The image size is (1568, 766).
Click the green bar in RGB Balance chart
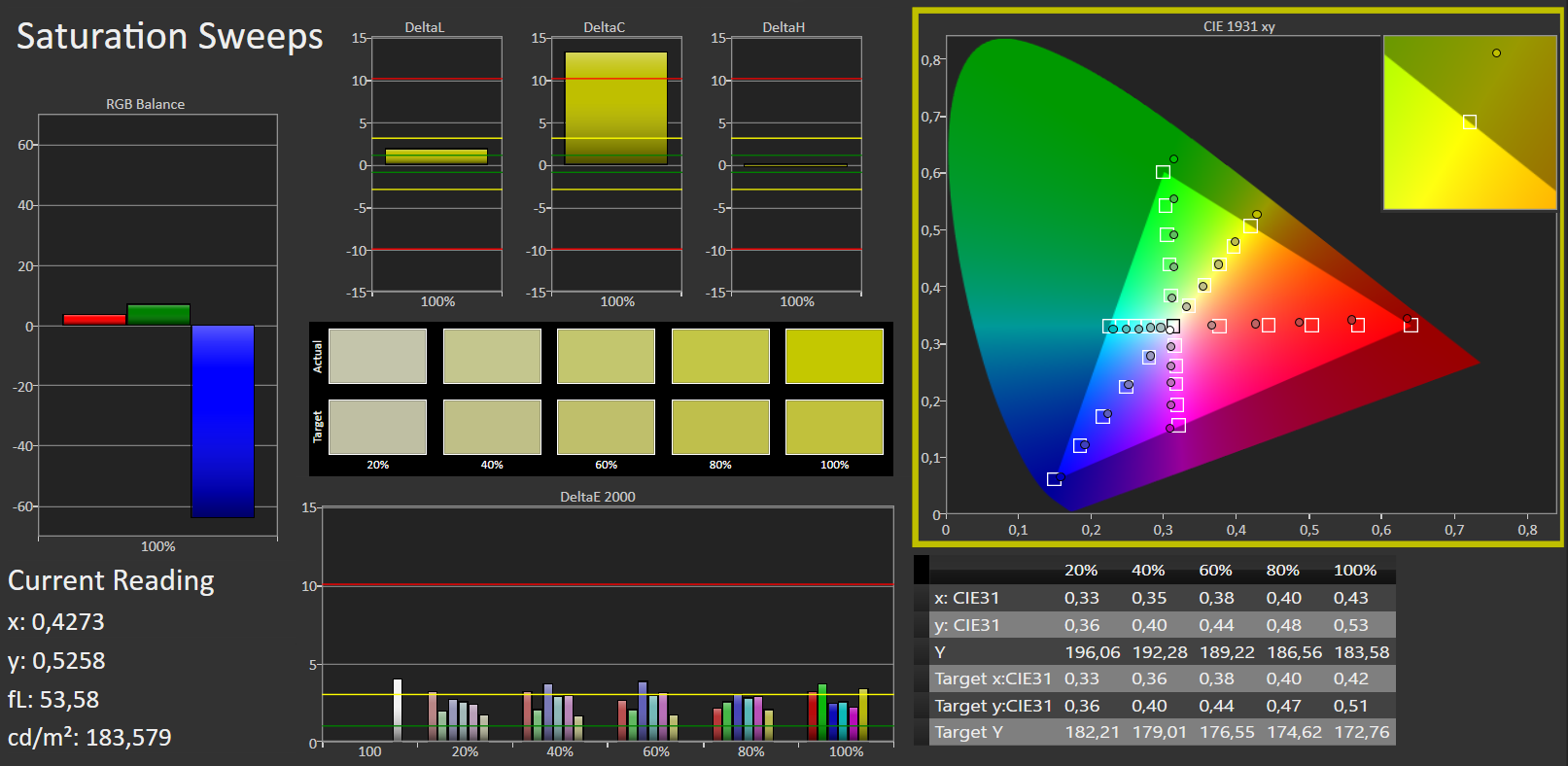(x=158, y=315)
